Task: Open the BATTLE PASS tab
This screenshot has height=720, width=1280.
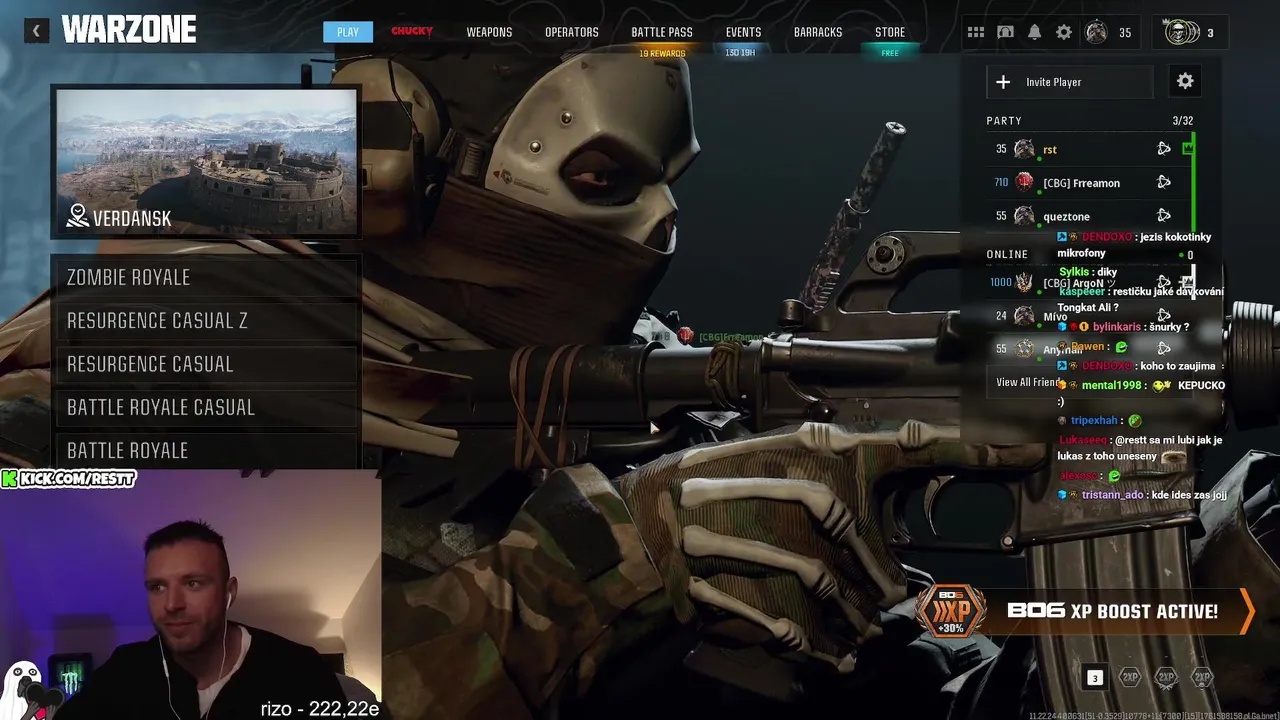Action: click(662, 32)
